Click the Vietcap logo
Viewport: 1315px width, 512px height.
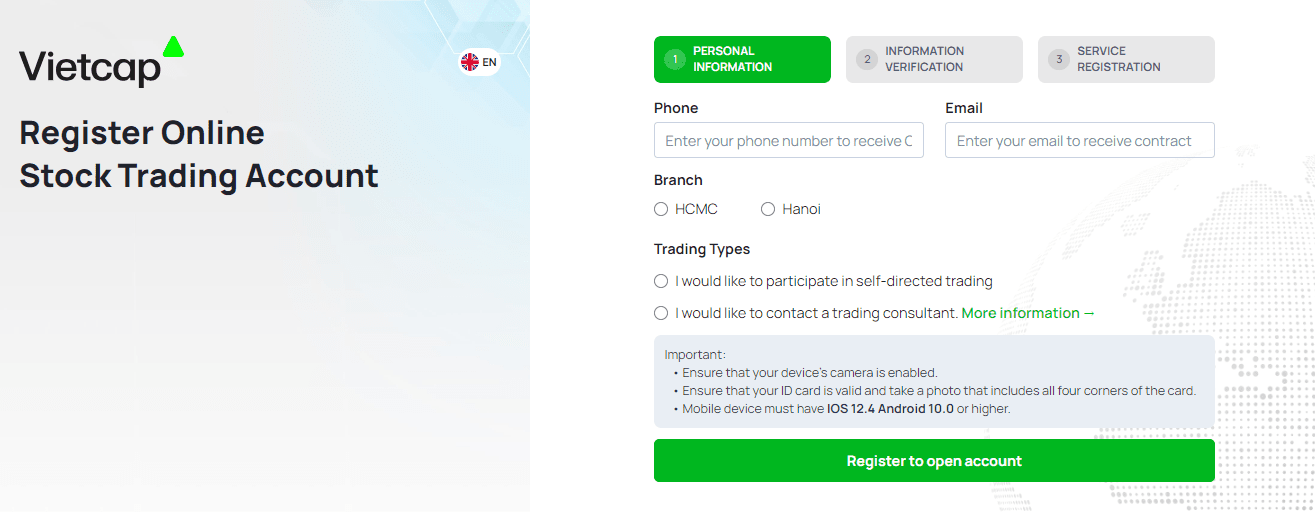point(102,62)
